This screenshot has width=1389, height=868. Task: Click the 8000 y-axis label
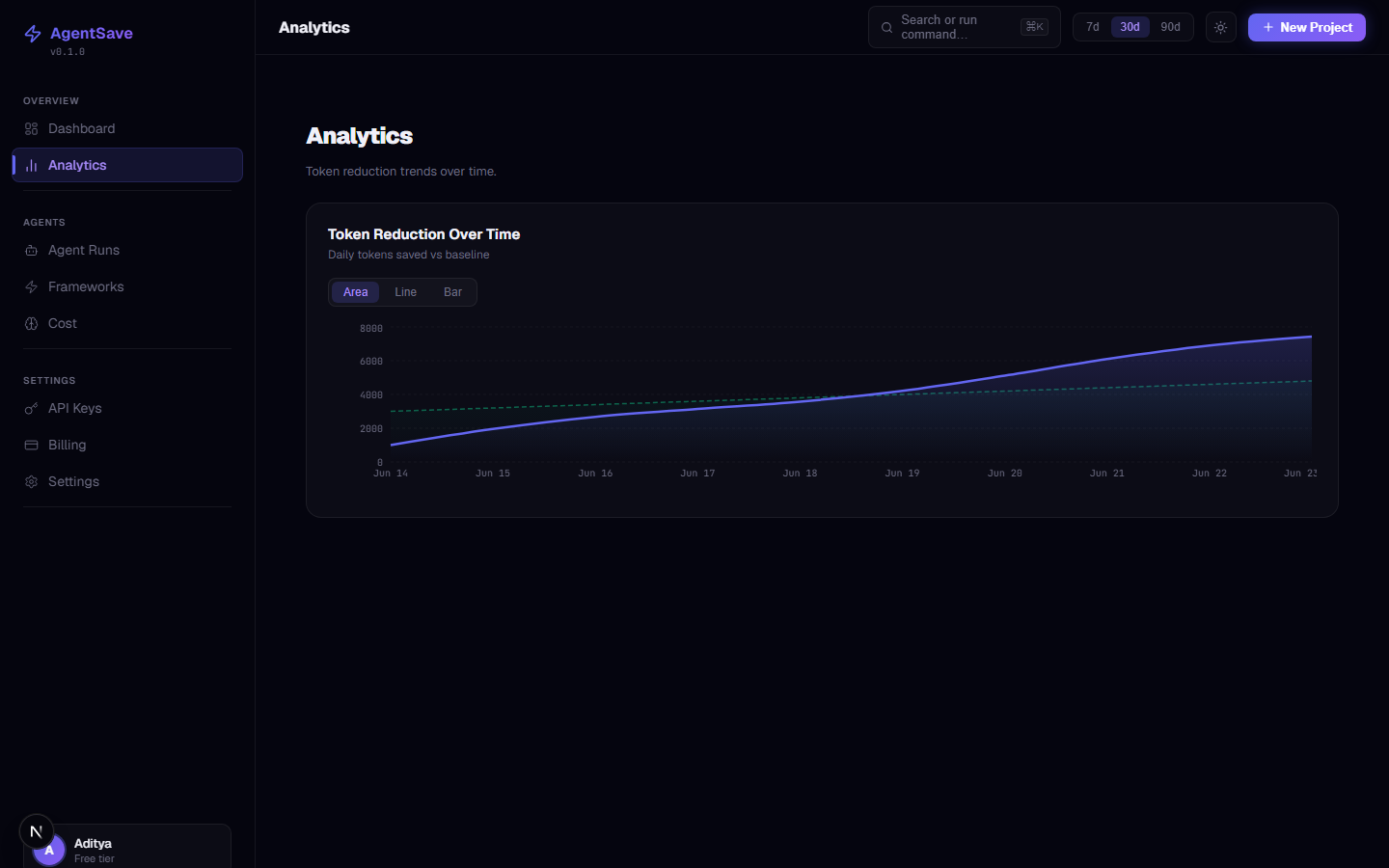click(371, 329)
